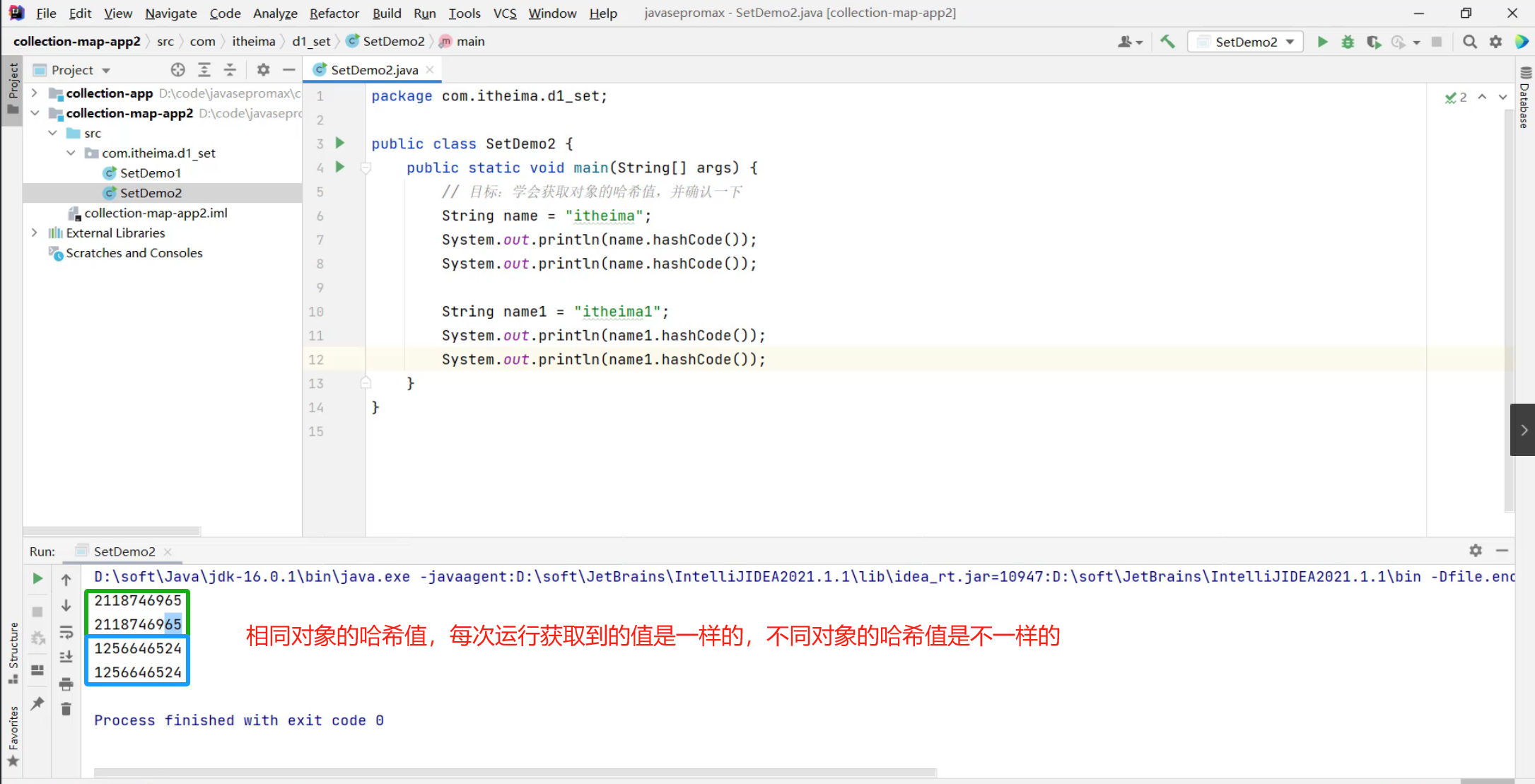Toggle soft-wrap in the console output
This screenshot has width=1535, height=784.
[66, 631]
